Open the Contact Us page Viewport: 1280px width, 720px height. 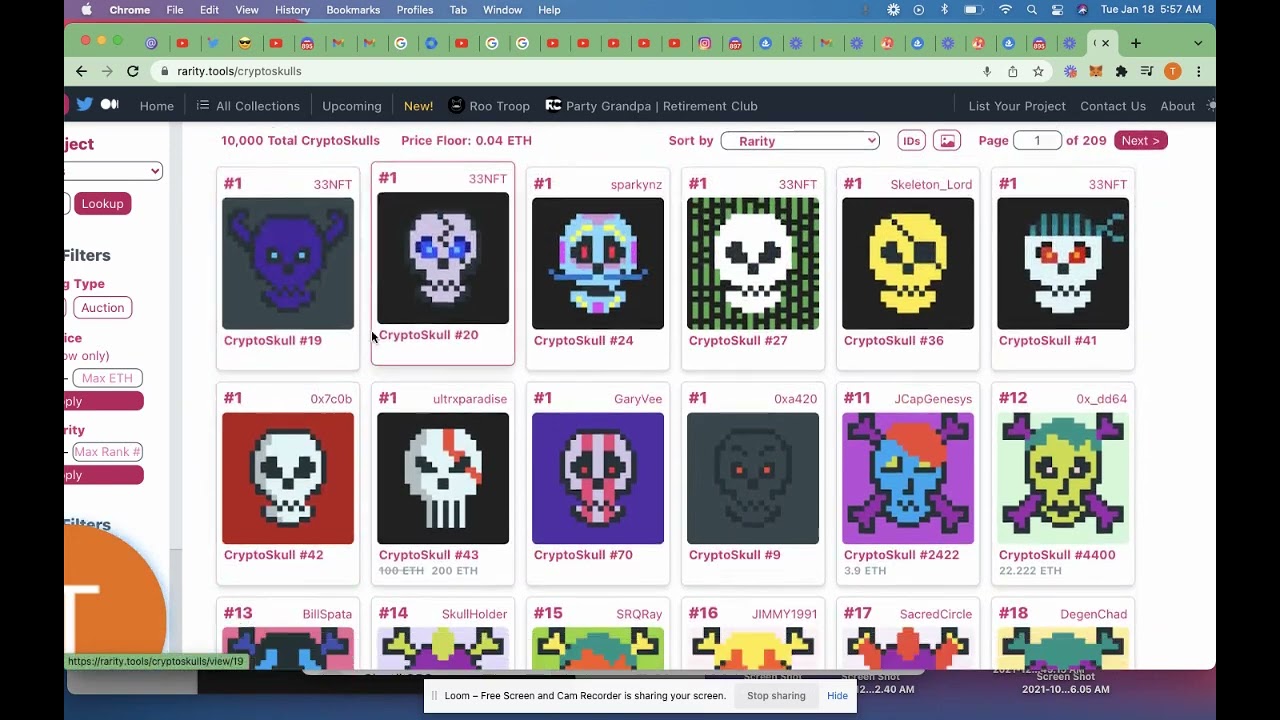[x=1113, y=106]
